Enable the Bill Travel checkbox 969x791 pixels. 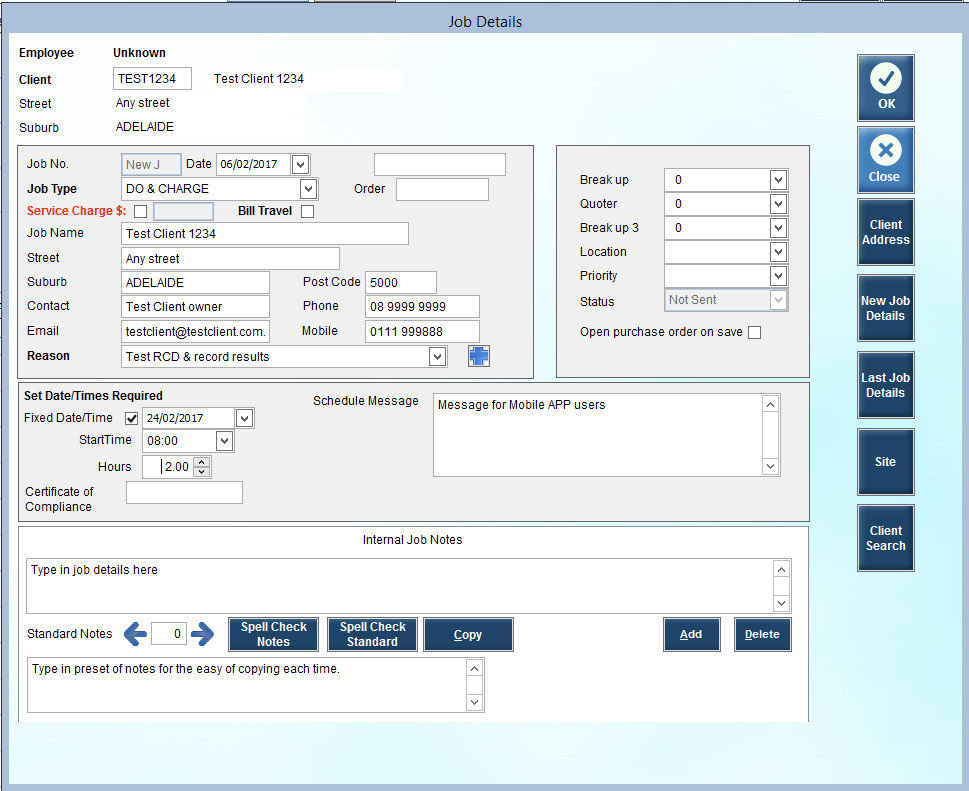307,211
